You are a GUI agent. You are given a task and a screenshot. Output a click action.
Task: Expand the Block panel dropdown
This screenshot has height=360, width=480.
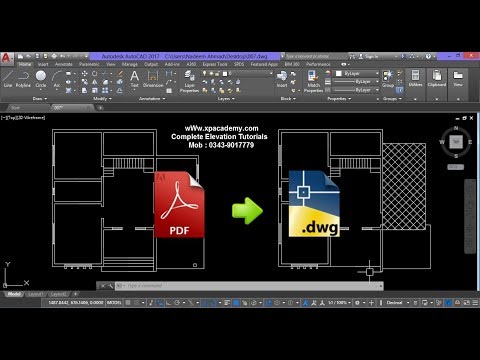pyautogui.click(x=288, y=99)
